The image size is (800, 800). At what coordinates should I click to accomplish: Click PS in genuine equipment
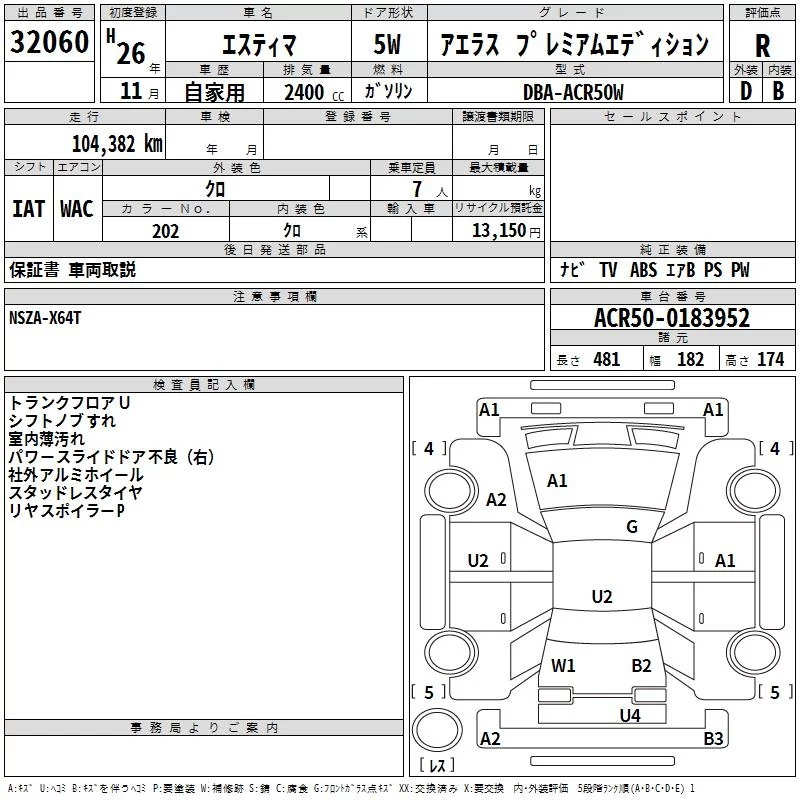pyautogui.click(x=713, y=269)
